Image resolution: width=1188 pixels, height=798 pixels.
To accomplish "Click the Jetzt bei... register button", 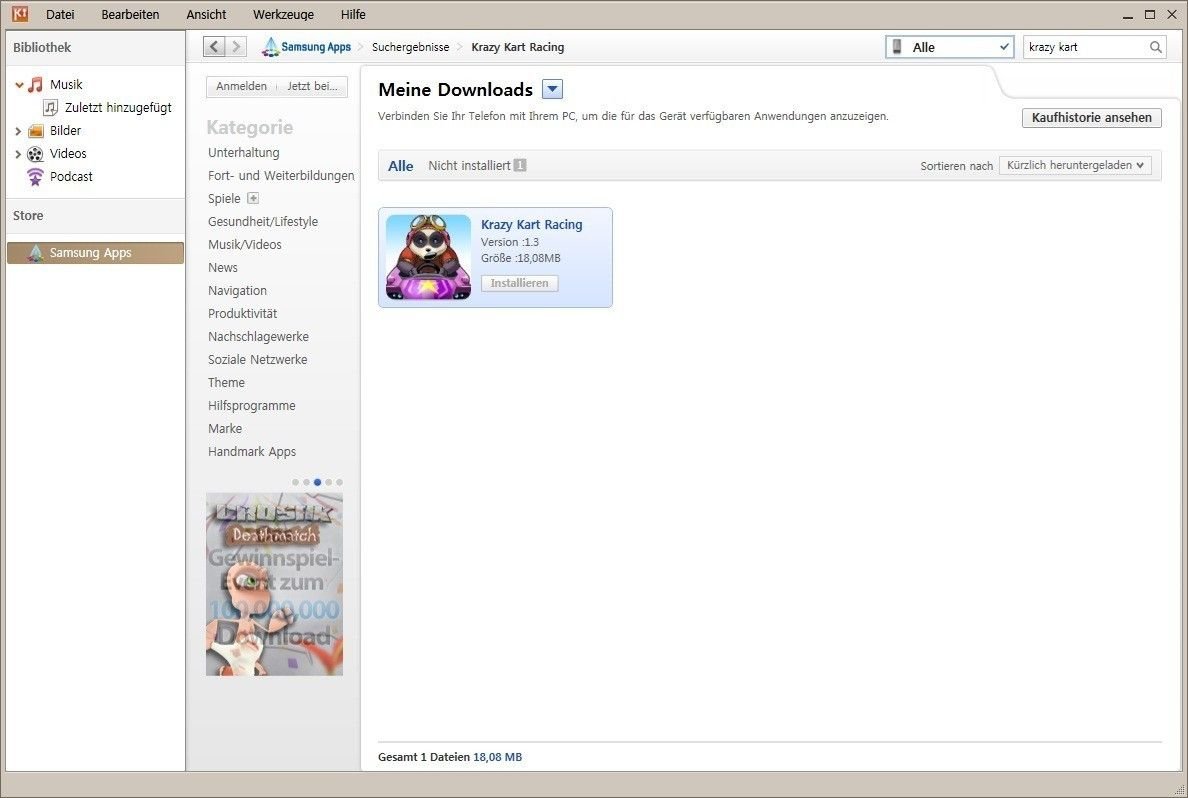I will (312, 86).
